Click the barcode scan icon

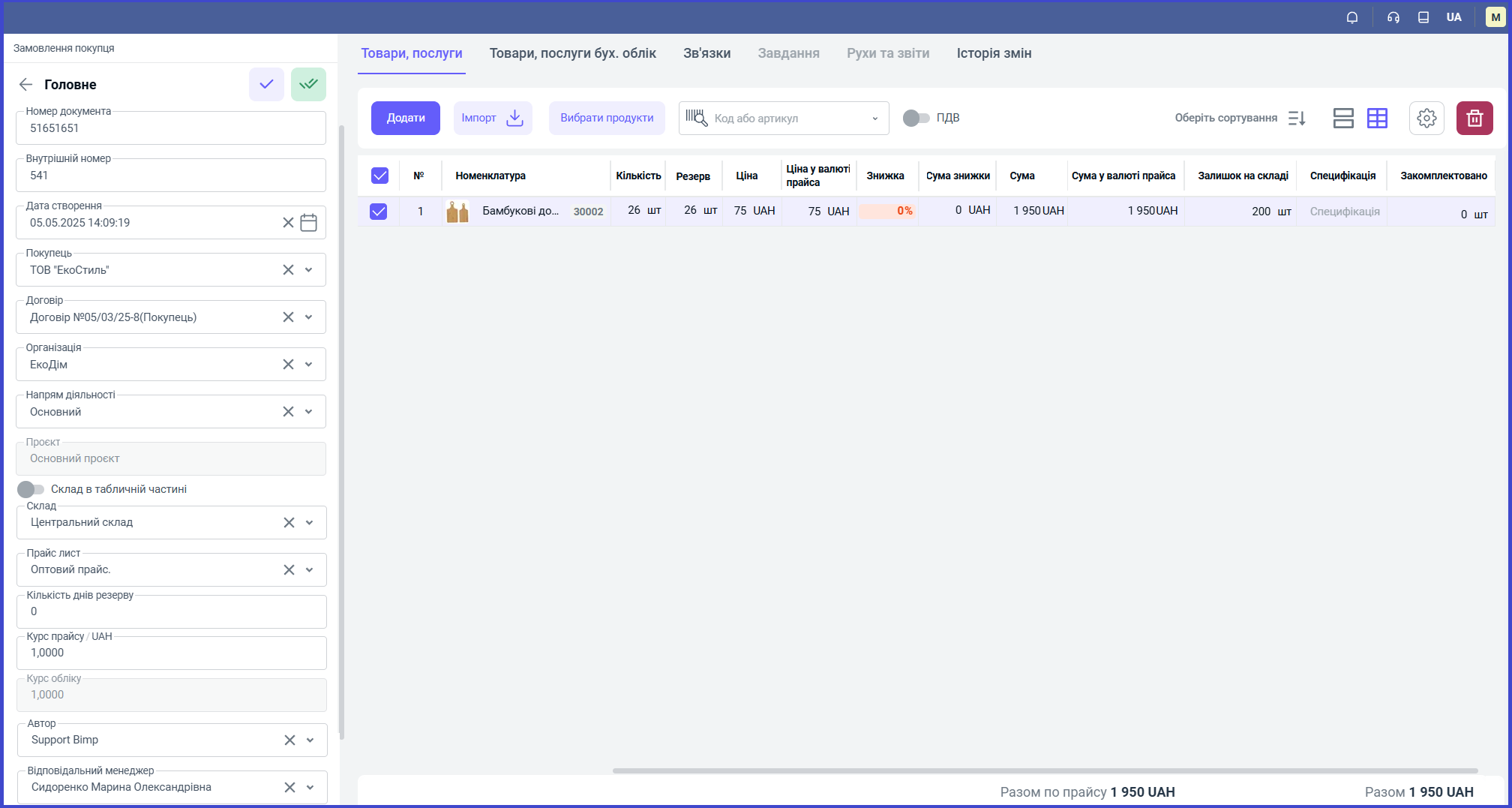697,118
